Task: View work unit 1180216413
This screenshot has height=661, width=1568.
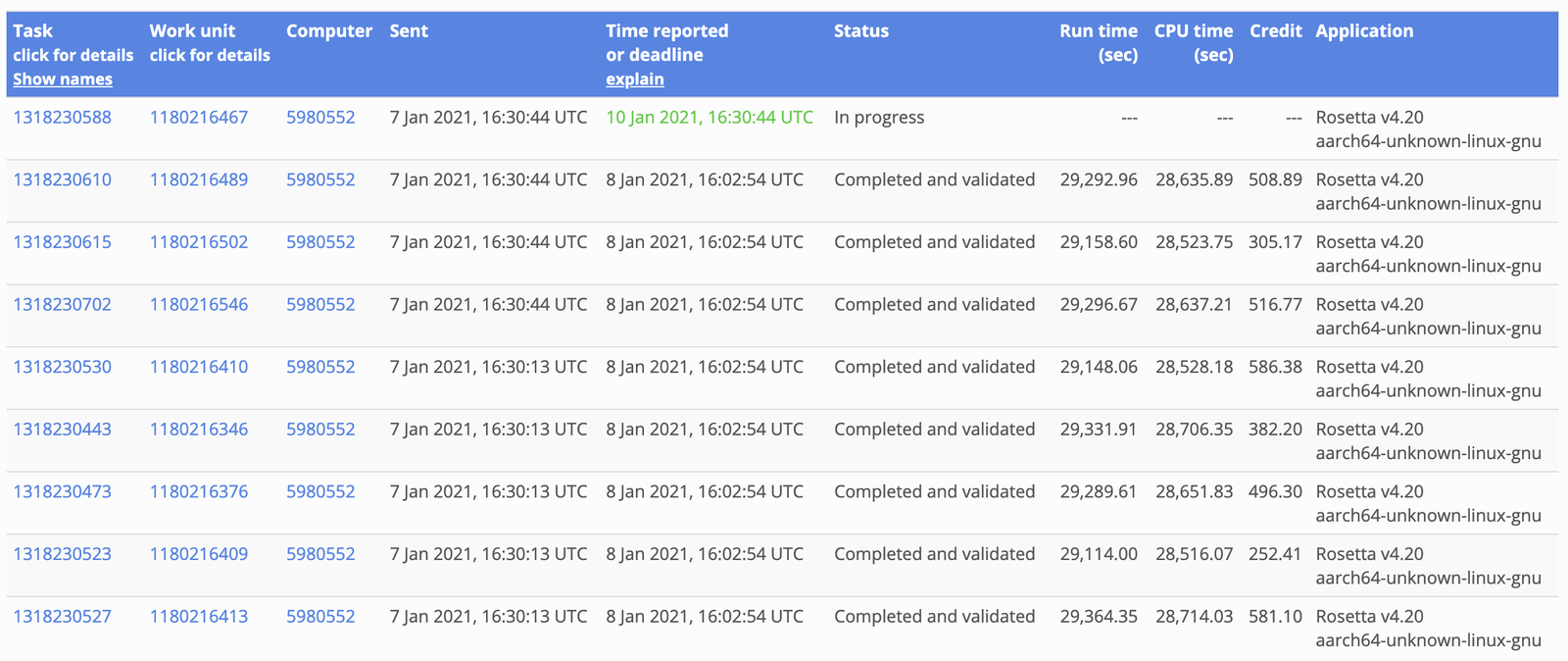Action: click(x=198, y=617)
